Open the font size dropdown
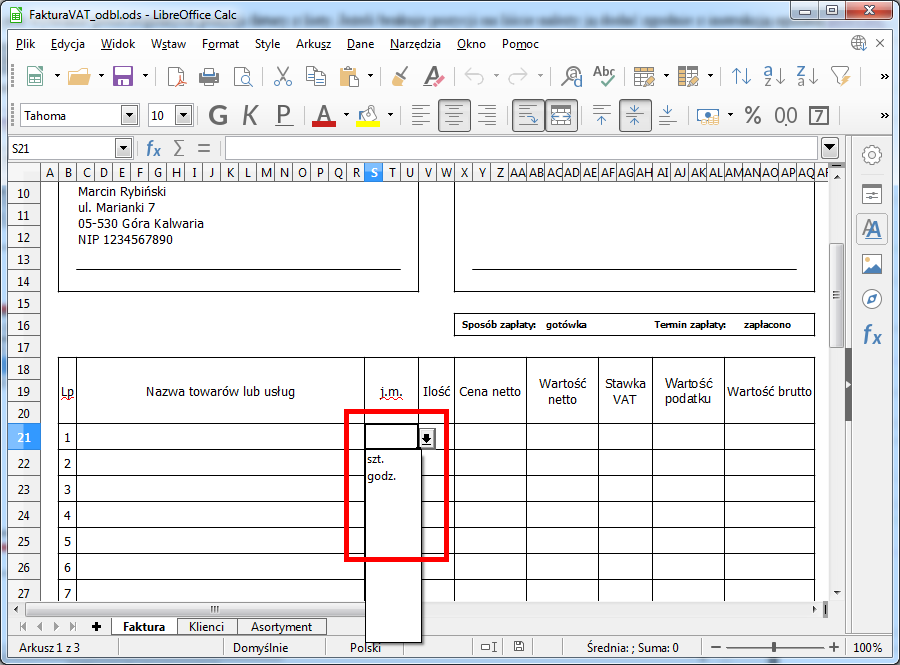 pyautogui.click(x=183, y=116)
